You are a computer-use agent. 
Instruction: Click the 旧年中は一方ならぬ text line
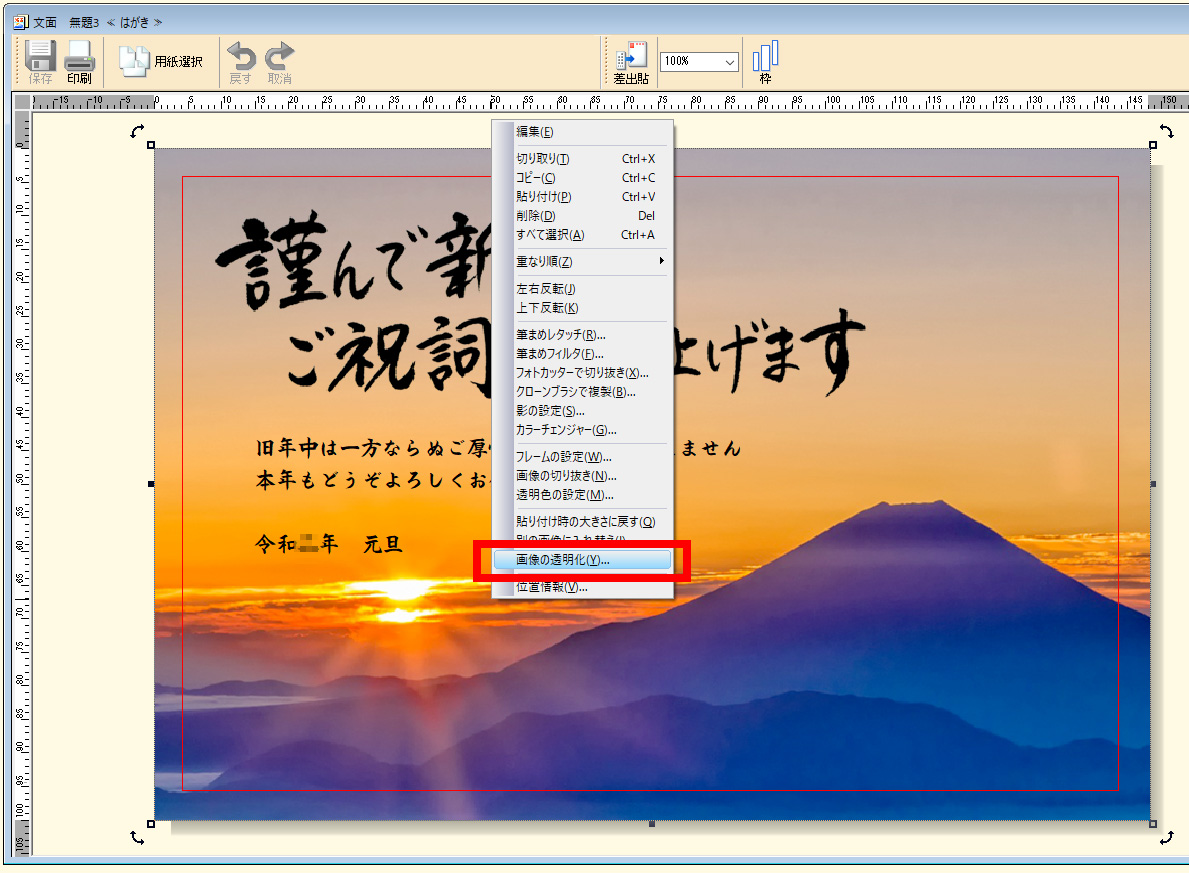pyautogui.click(x=372, y=448)
